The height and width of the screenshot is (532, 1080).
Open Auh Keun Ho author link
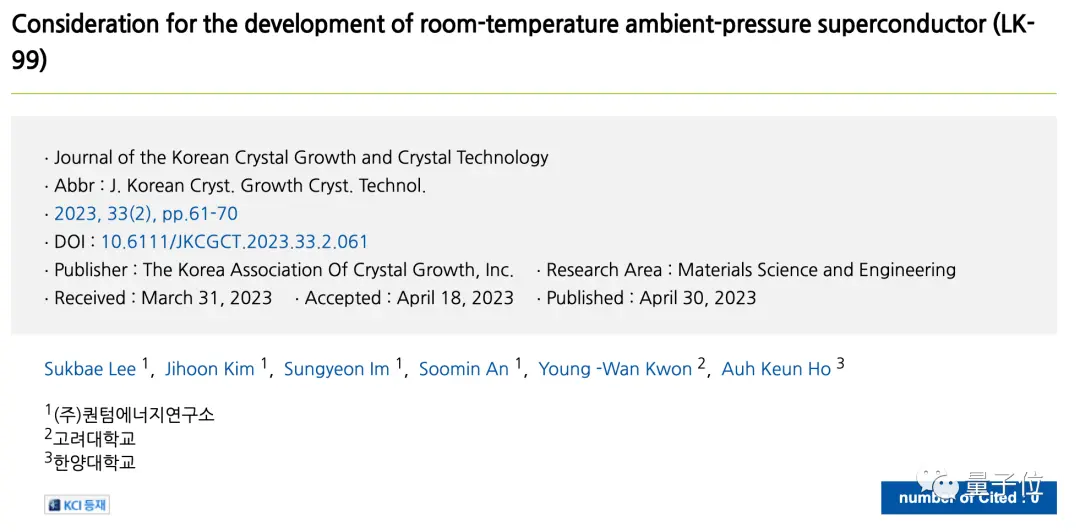point(776,369)
